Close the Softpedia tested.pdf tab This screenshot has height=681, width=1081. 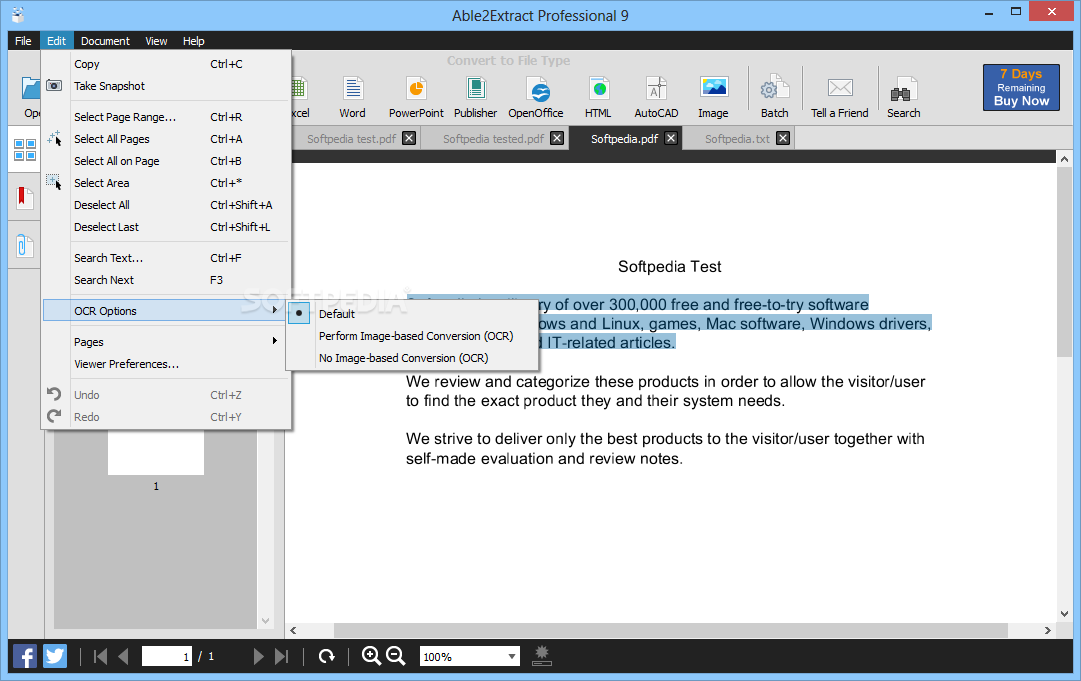[557, 139]
